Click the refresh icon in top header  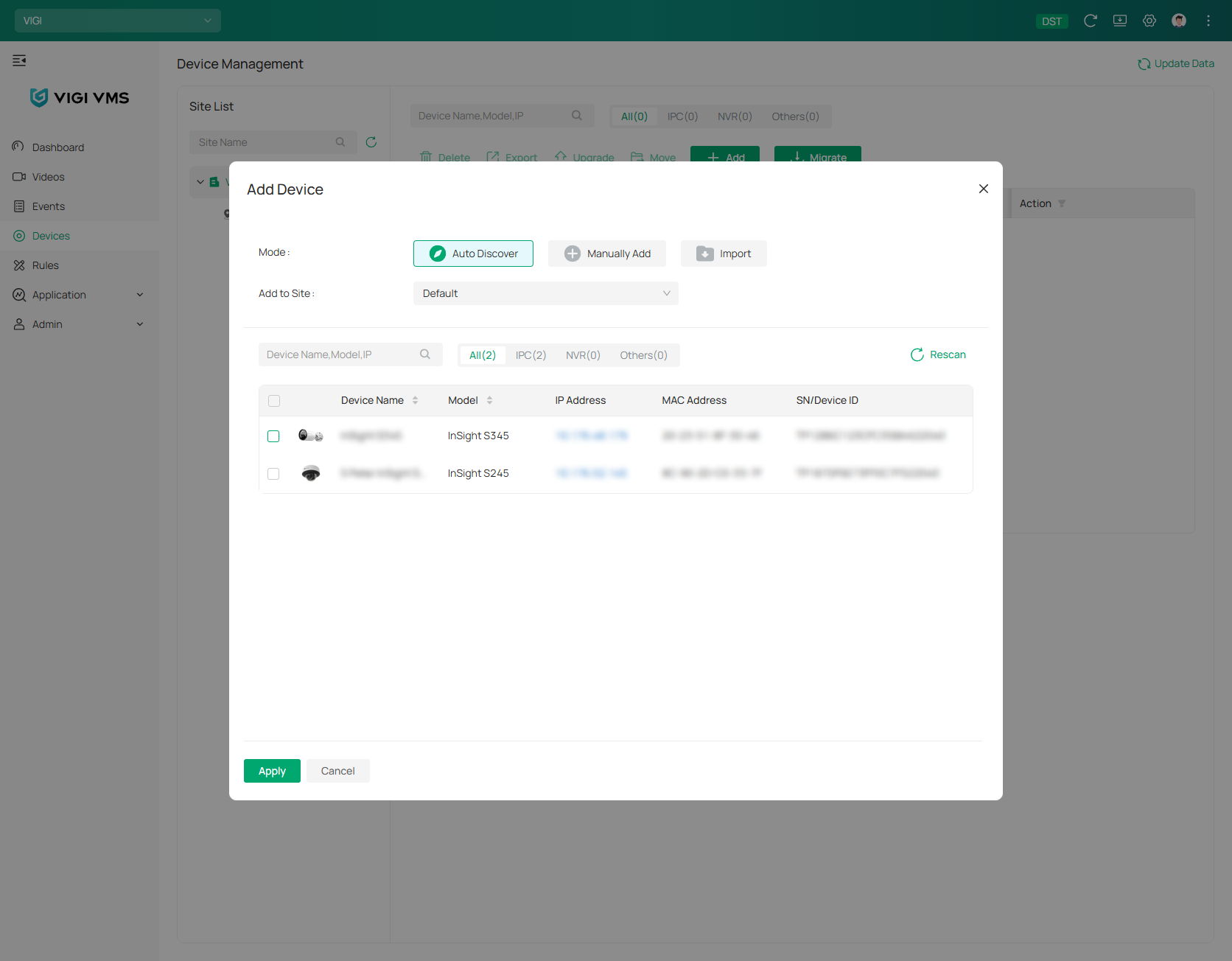[1091, 21]
